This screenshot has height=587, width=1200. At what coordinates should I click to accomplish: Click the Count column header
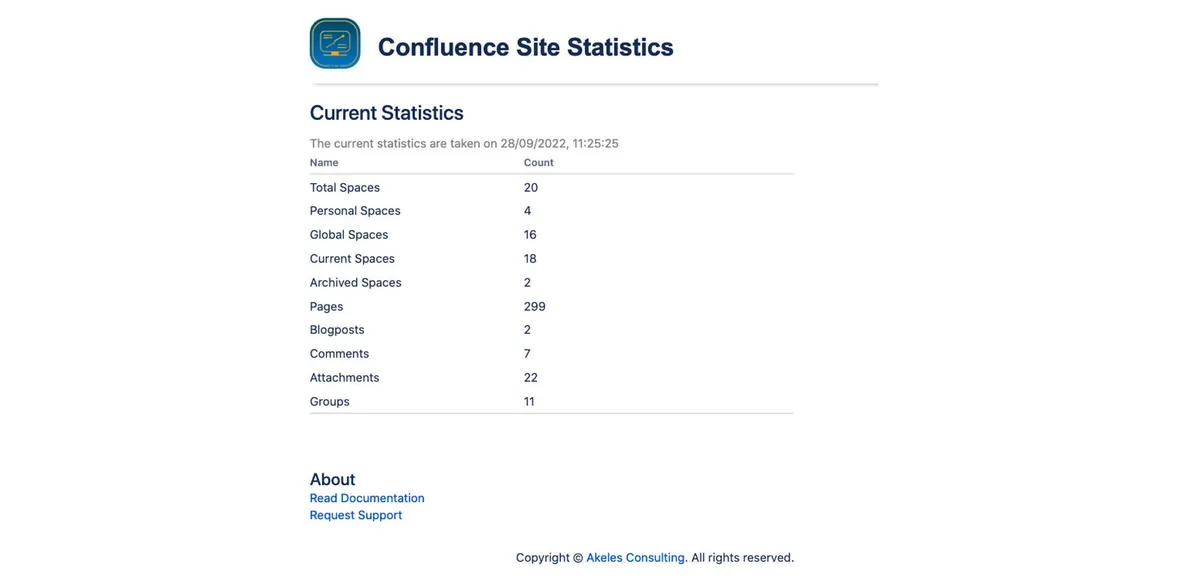tap(539, 162)
